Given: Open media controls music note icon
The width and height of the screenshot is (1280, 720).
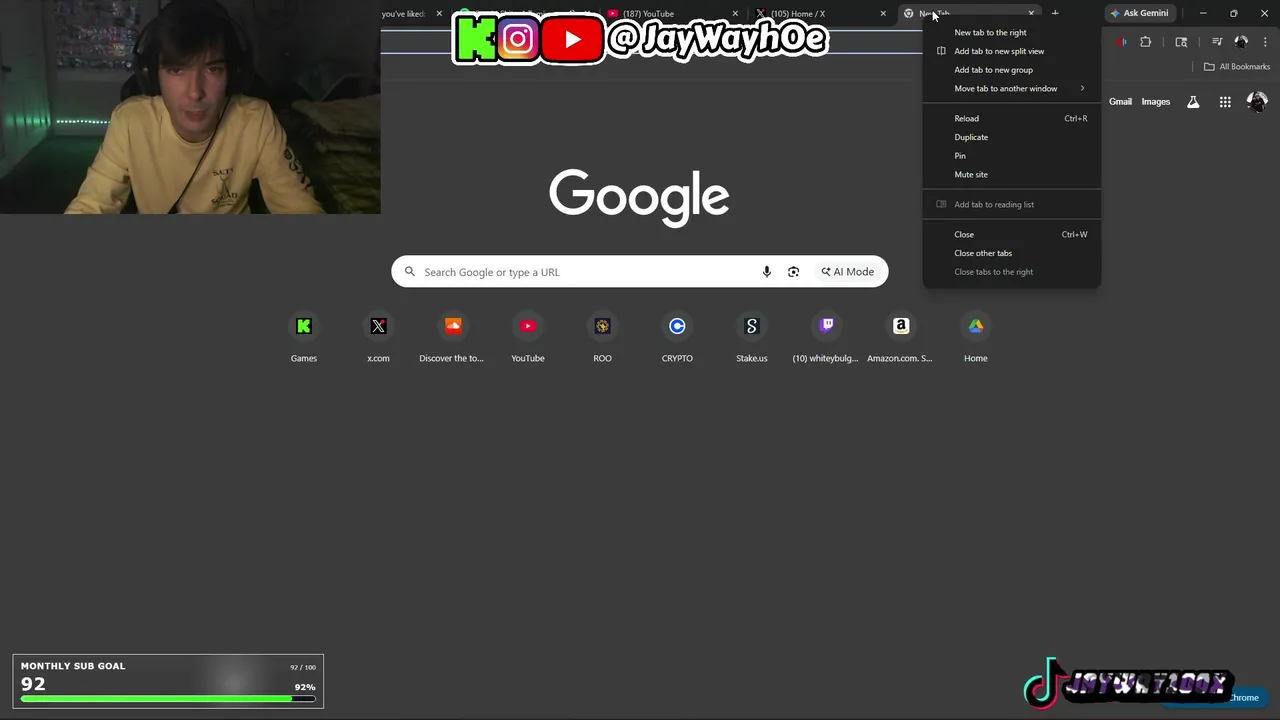Looking at the screenshot, I should coord(1217,42).
